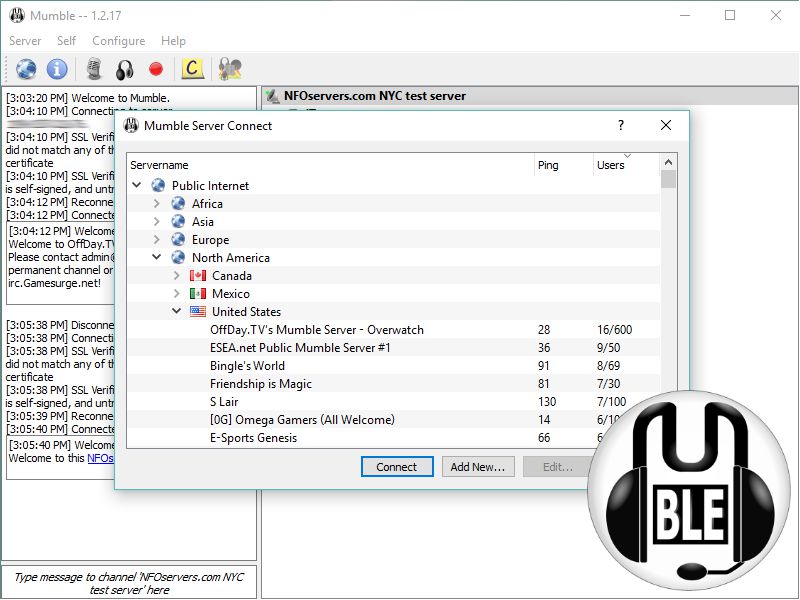Click the Europe globe icon

[178, 239]
